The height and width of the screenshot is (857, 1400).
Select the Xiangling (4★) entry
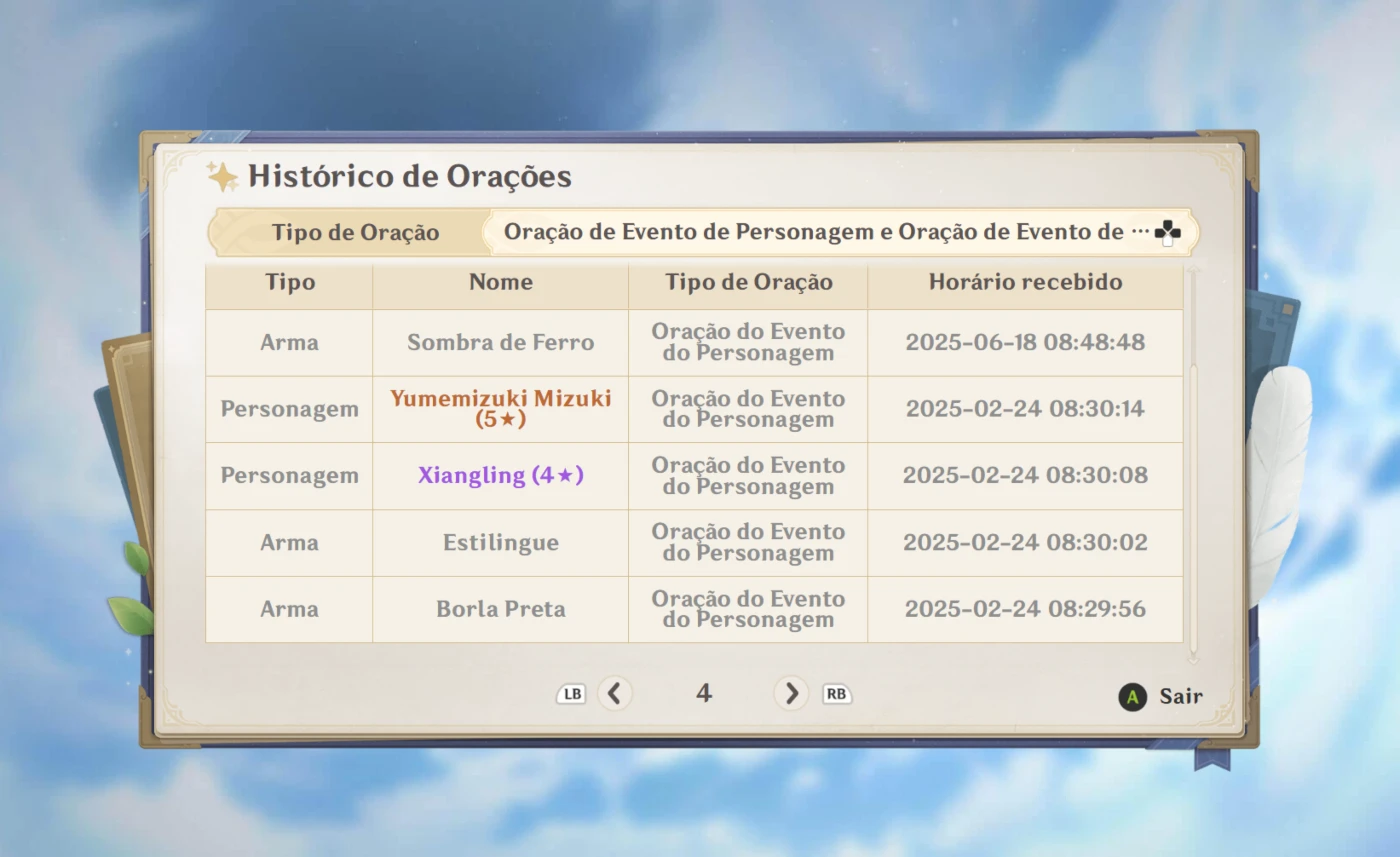pyautogui.click(x=501, y=476)
